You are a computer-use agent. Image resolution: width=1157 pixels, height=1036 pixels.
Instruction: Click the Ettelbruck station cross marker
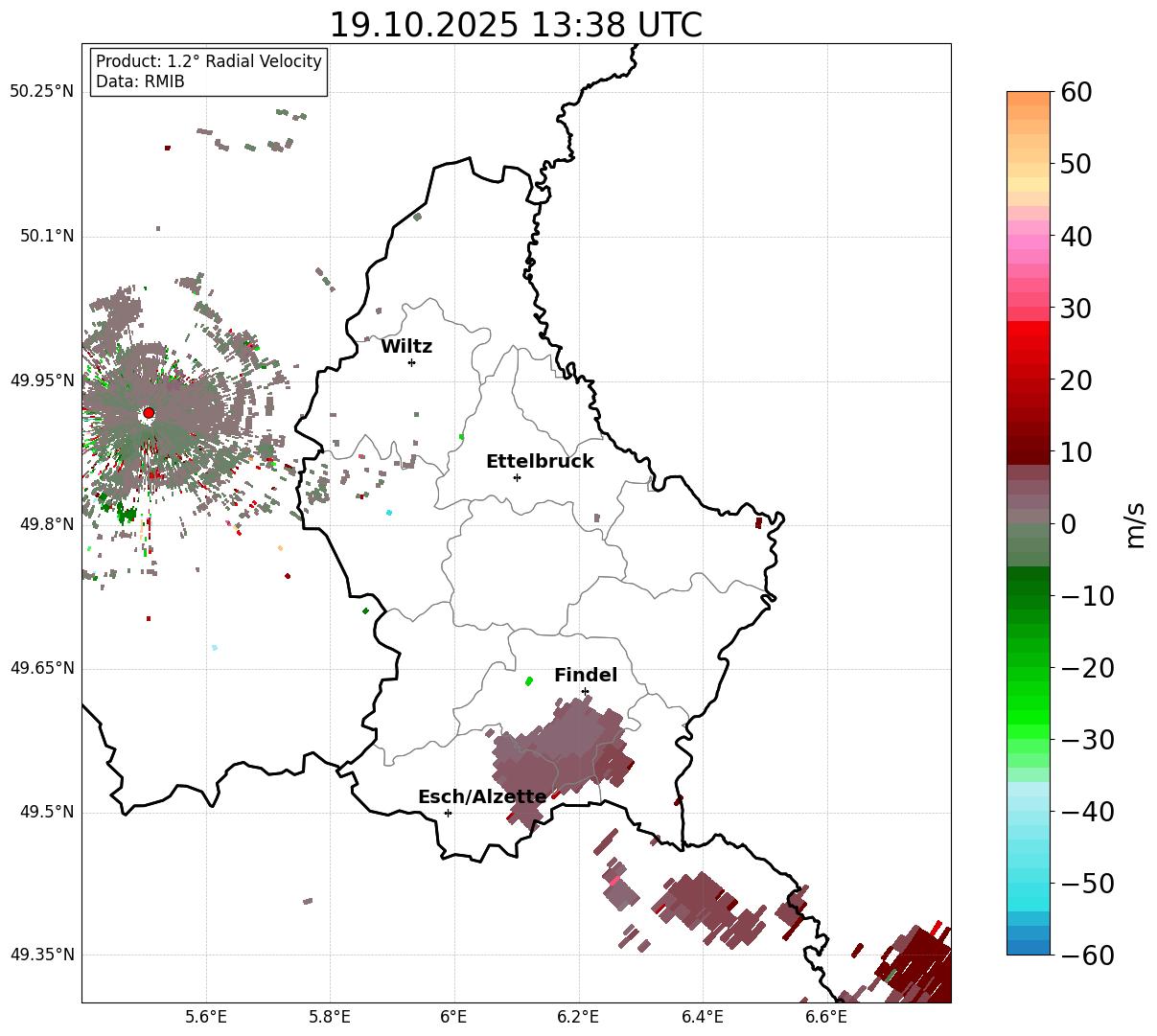pos(517,477)
